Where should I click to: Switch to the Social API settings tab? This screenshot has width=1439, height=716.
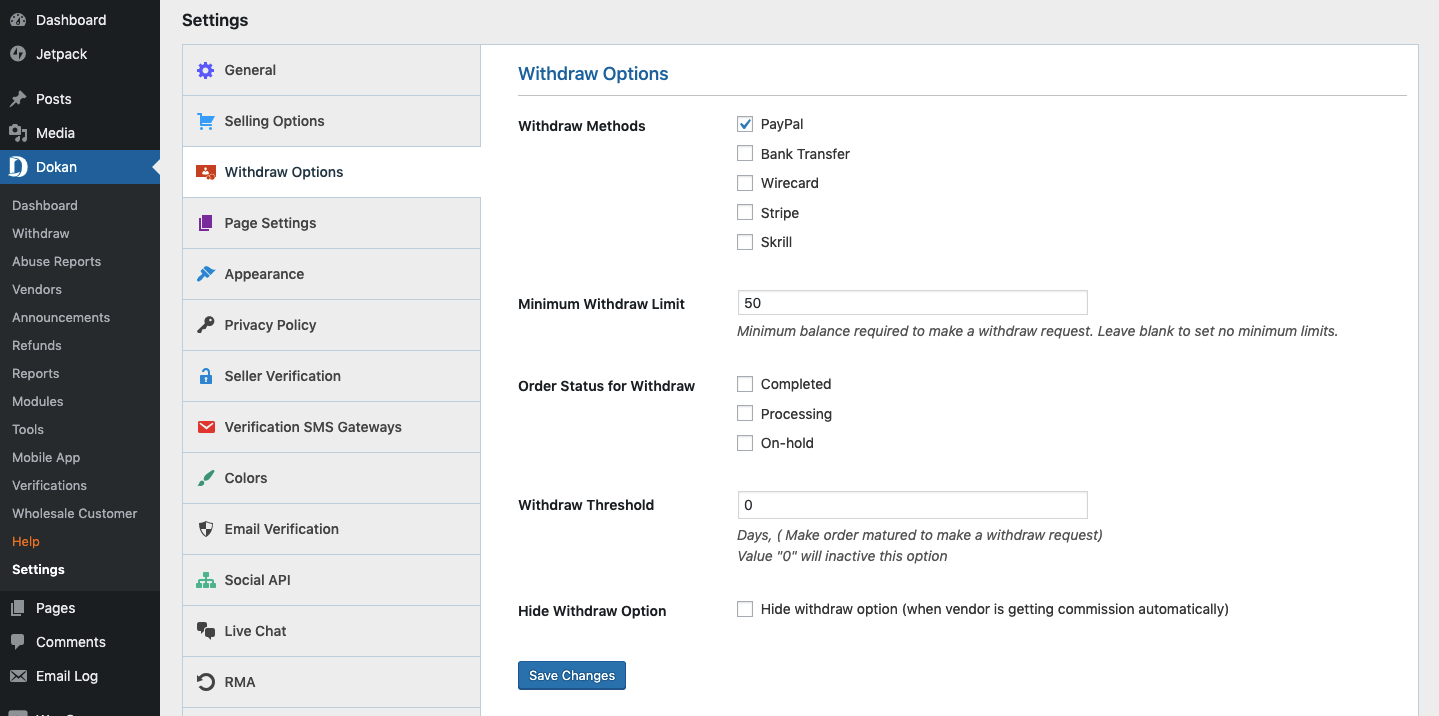point(257,580)
